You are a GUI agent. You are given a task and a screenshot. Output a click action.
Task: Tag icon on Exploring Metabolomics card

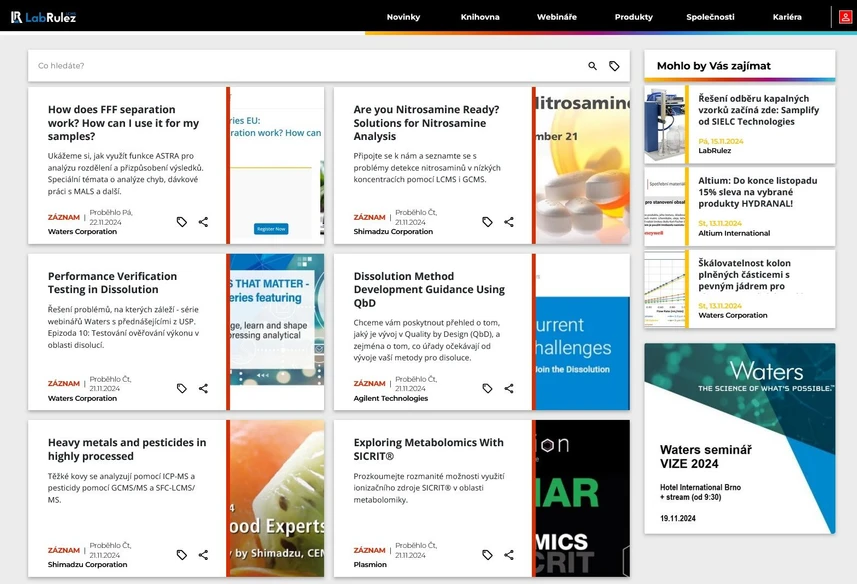click(488, 555)
